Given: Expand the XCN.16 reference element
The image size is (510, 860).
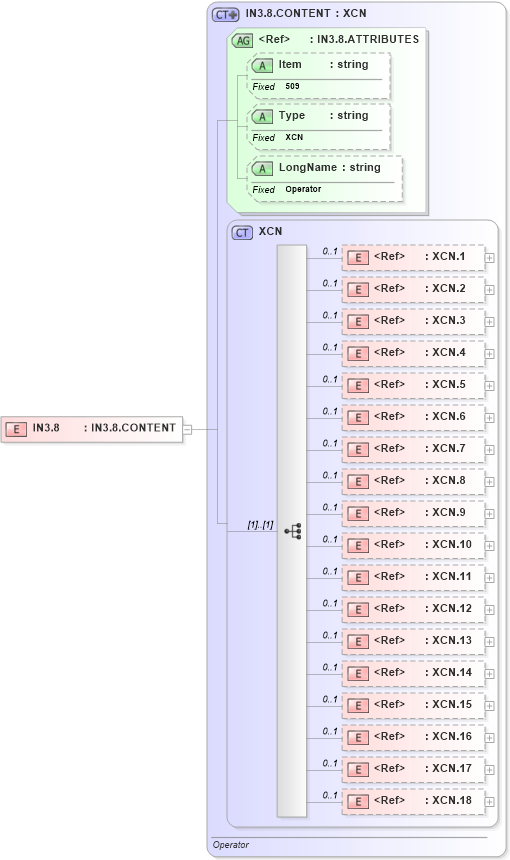Looking at the screenshot, I should (490, 738).
